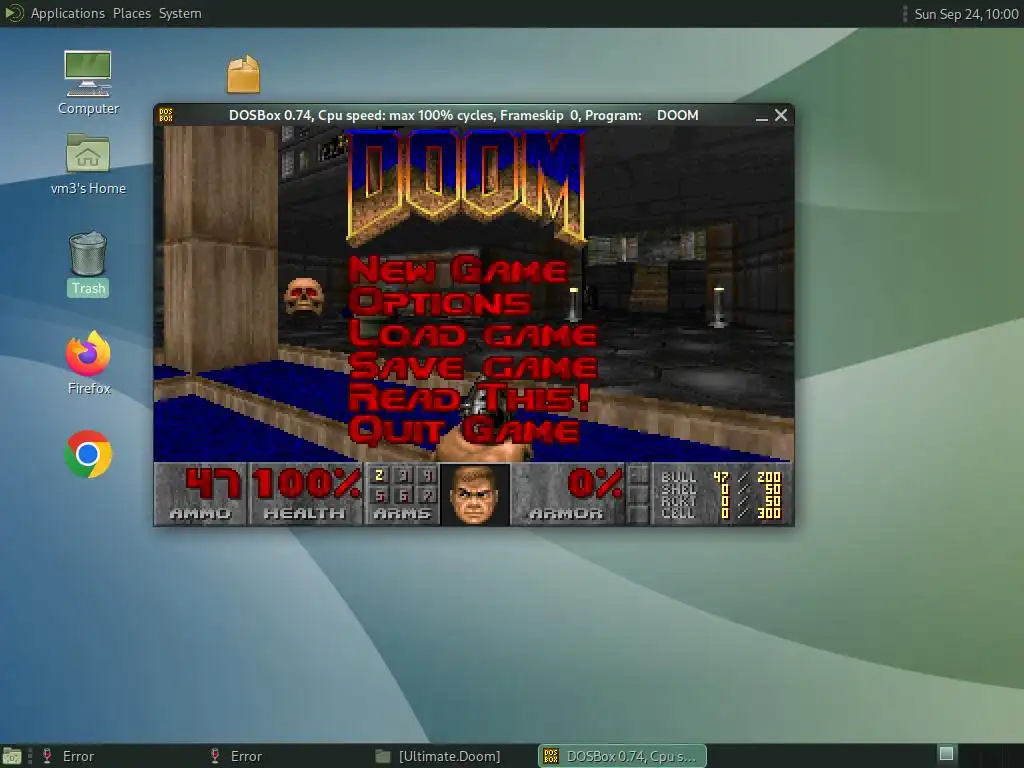Viewport: 1024px width, 768px height.
Task: Click the 100% health readout
Action: pyautogui.click(x=306, y=484)
